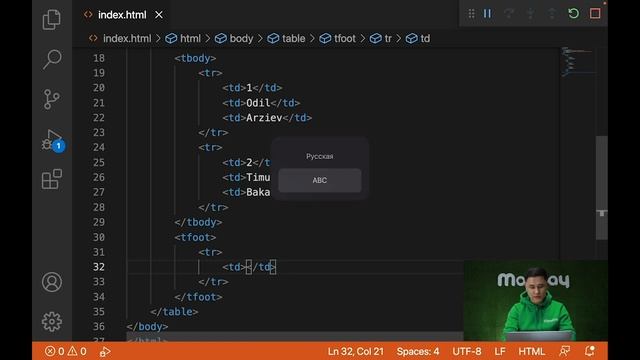Viewport: 640px width, 360px height.
Task: Select the index.html editor tab
Action: coord(122,15)
